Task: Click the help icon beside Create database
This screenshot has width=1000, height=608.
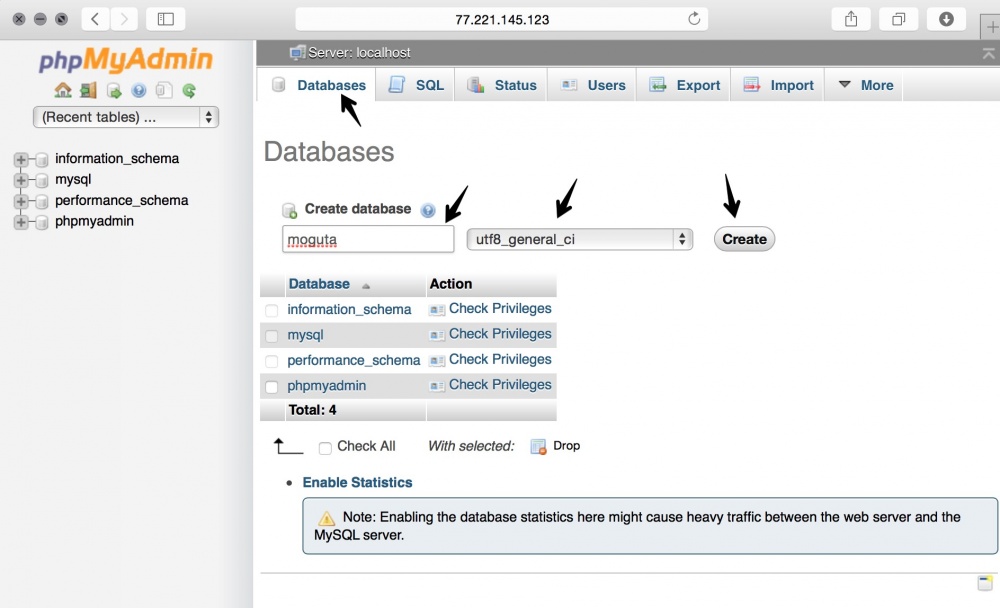Action: (428, 210)
